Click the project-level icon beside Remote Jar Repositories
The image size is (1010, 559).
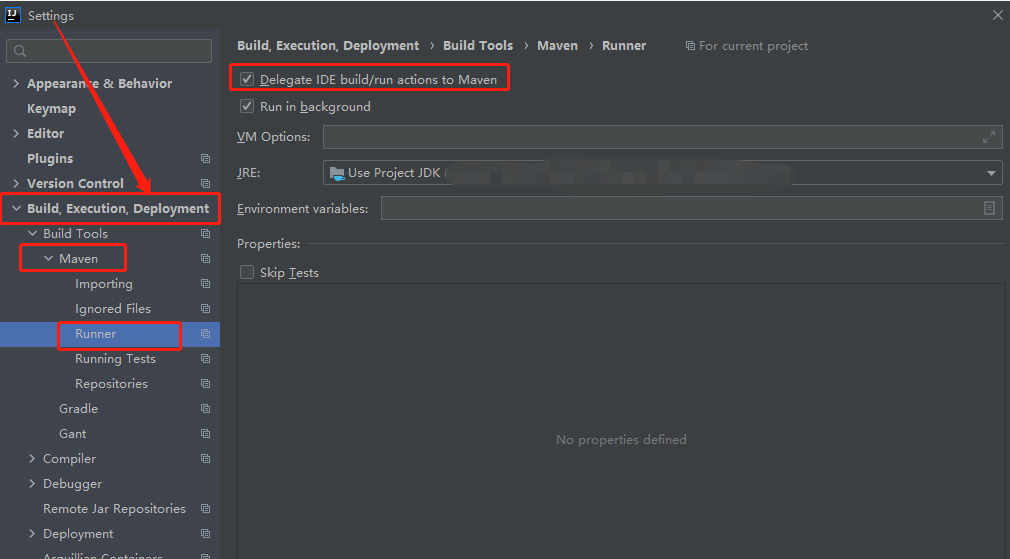pos(205,509)
